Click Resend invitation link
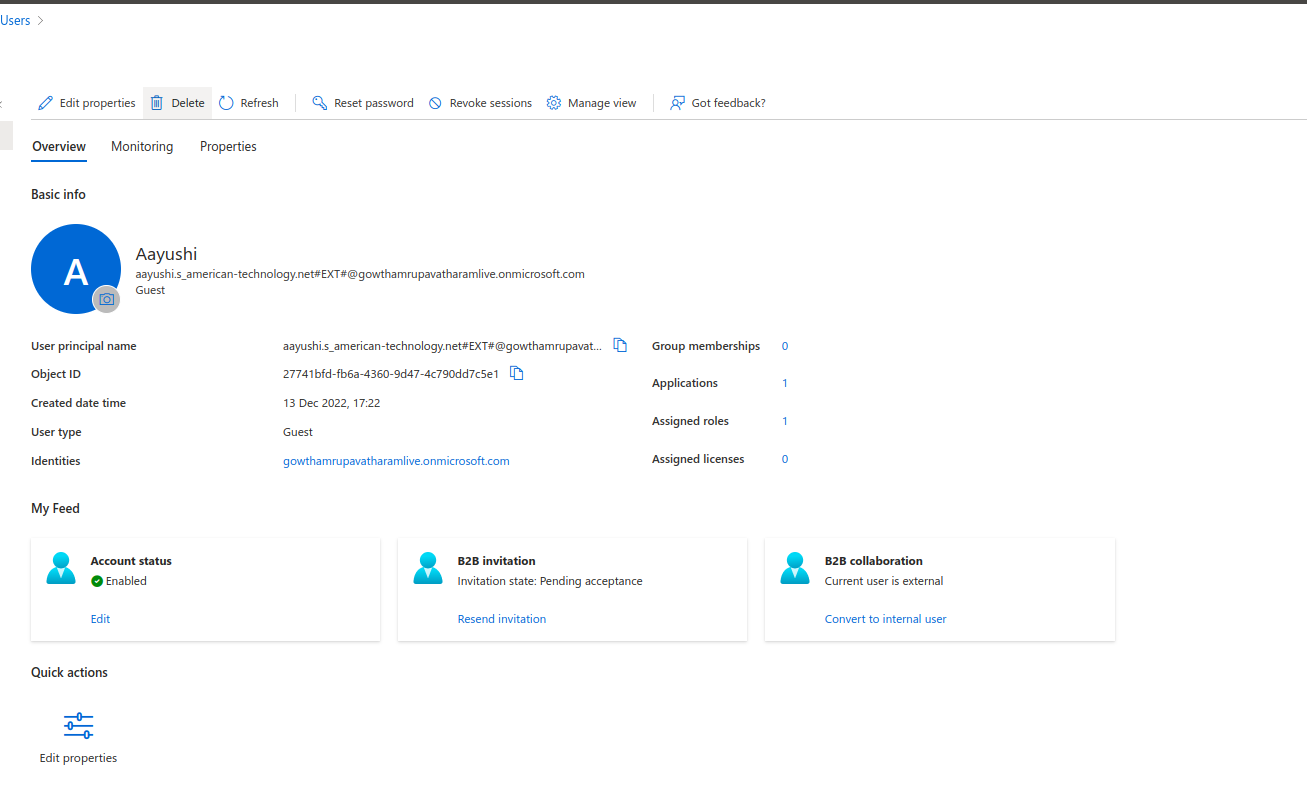1307x786 pixels. pos(502,619)
